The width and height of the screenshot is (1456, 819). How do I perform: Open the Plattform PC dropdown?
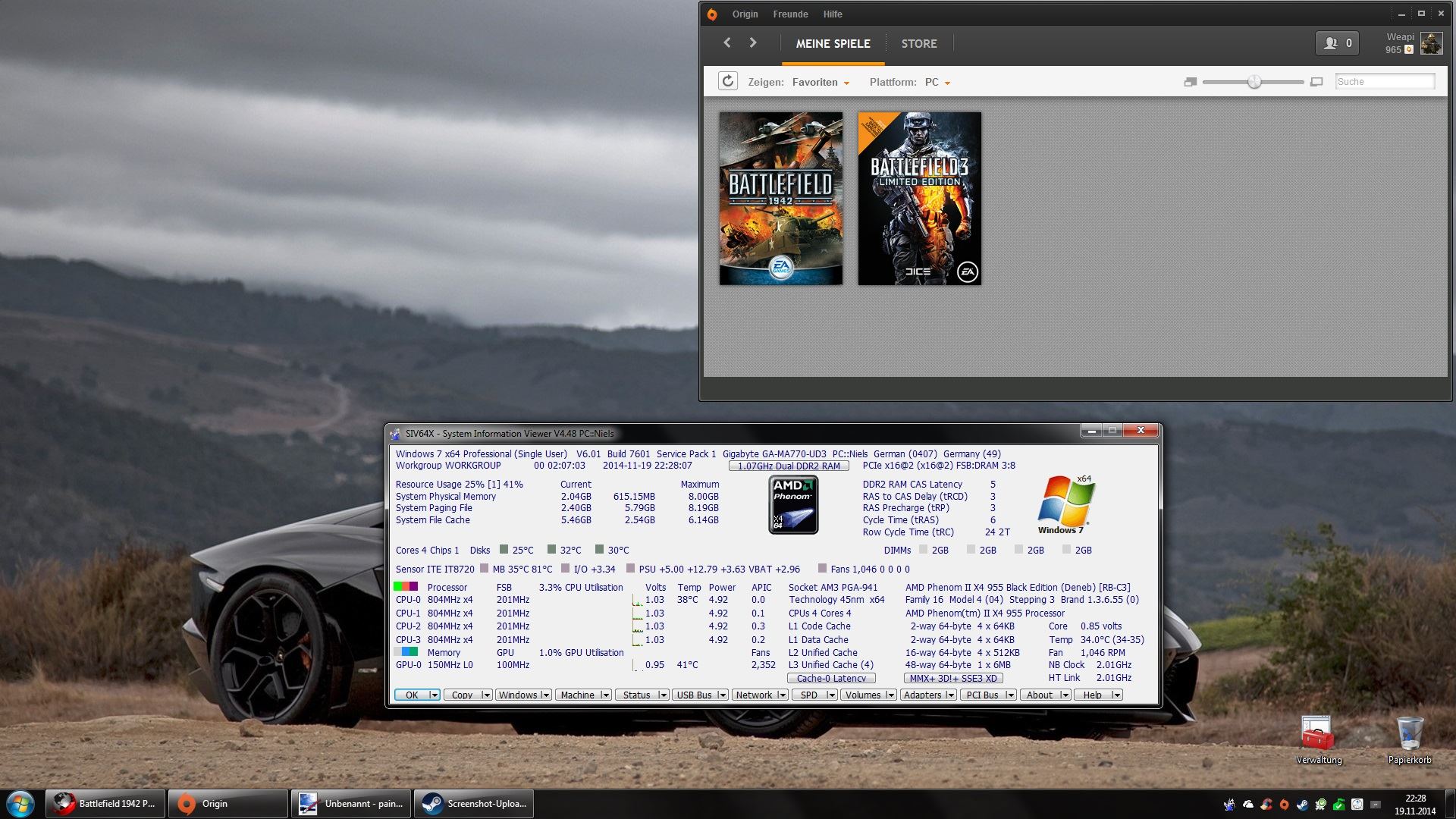pyautogui.click(x=937, y=82)
